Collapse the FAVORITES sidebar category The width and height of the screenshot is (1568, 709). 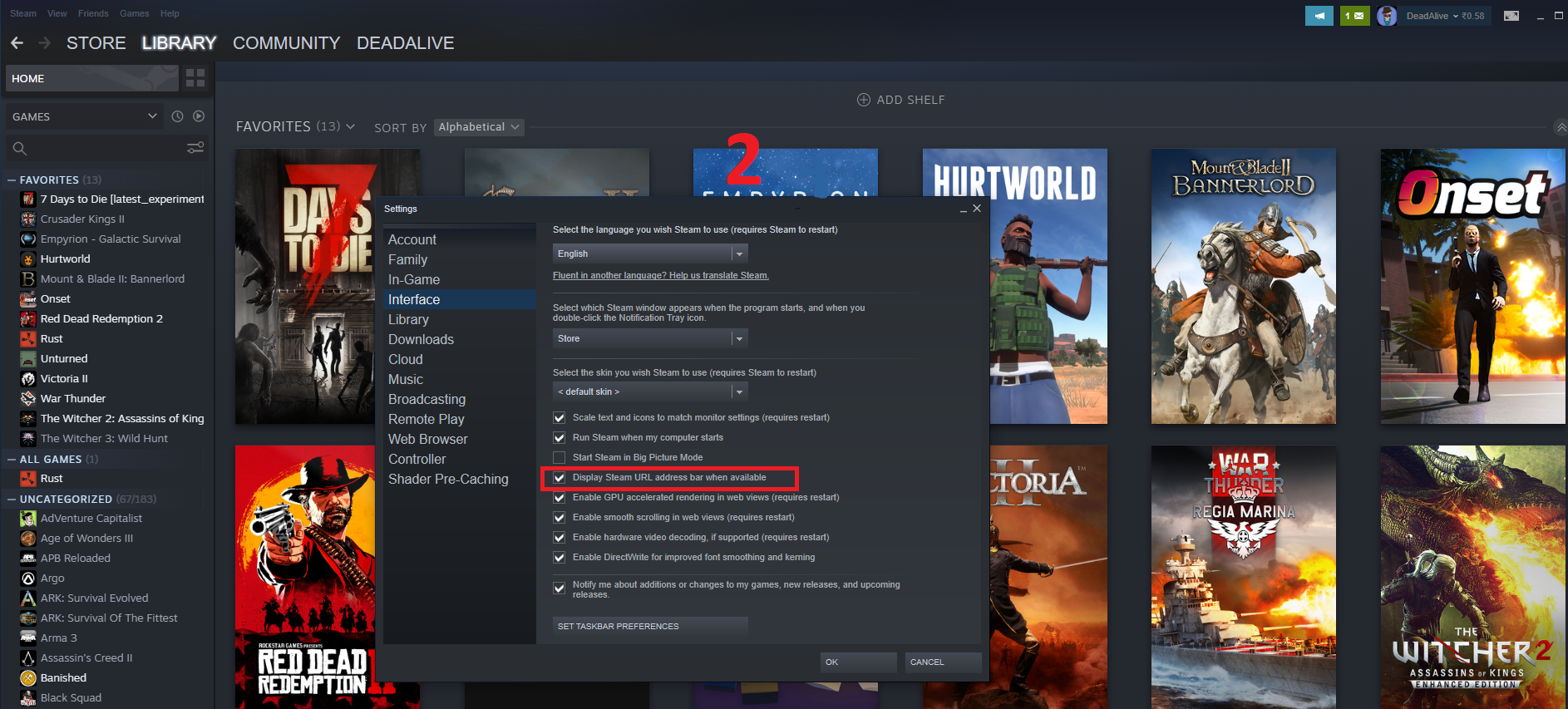pyautogui.click(x=12, y=180)
